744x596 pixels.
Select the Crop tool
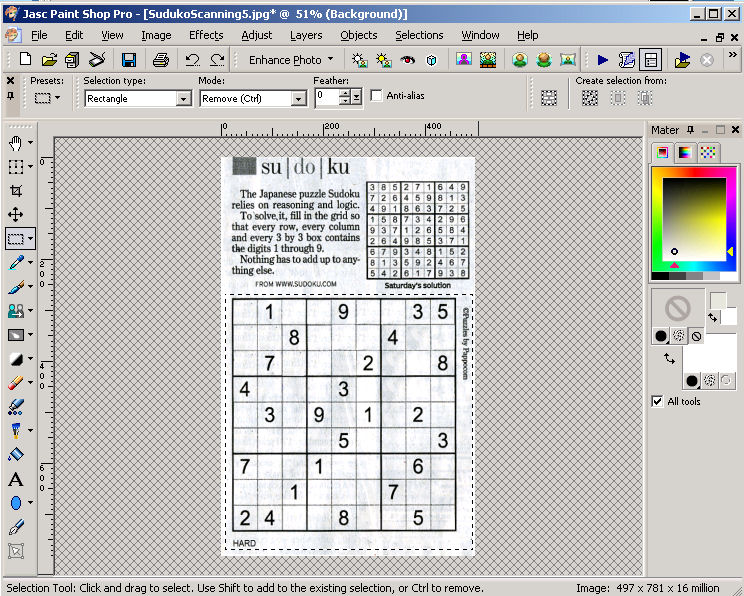click(15, 191)
